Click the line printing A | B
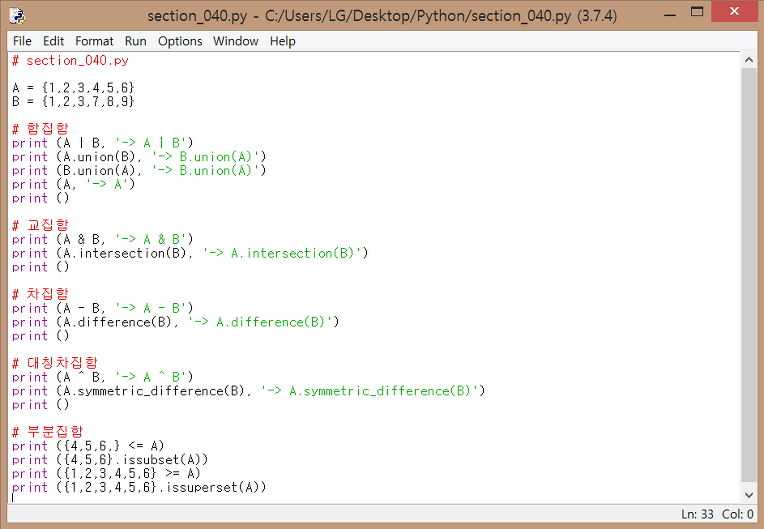Image resolution: width=764 pixels, height=529 pixels. (103, 143)
